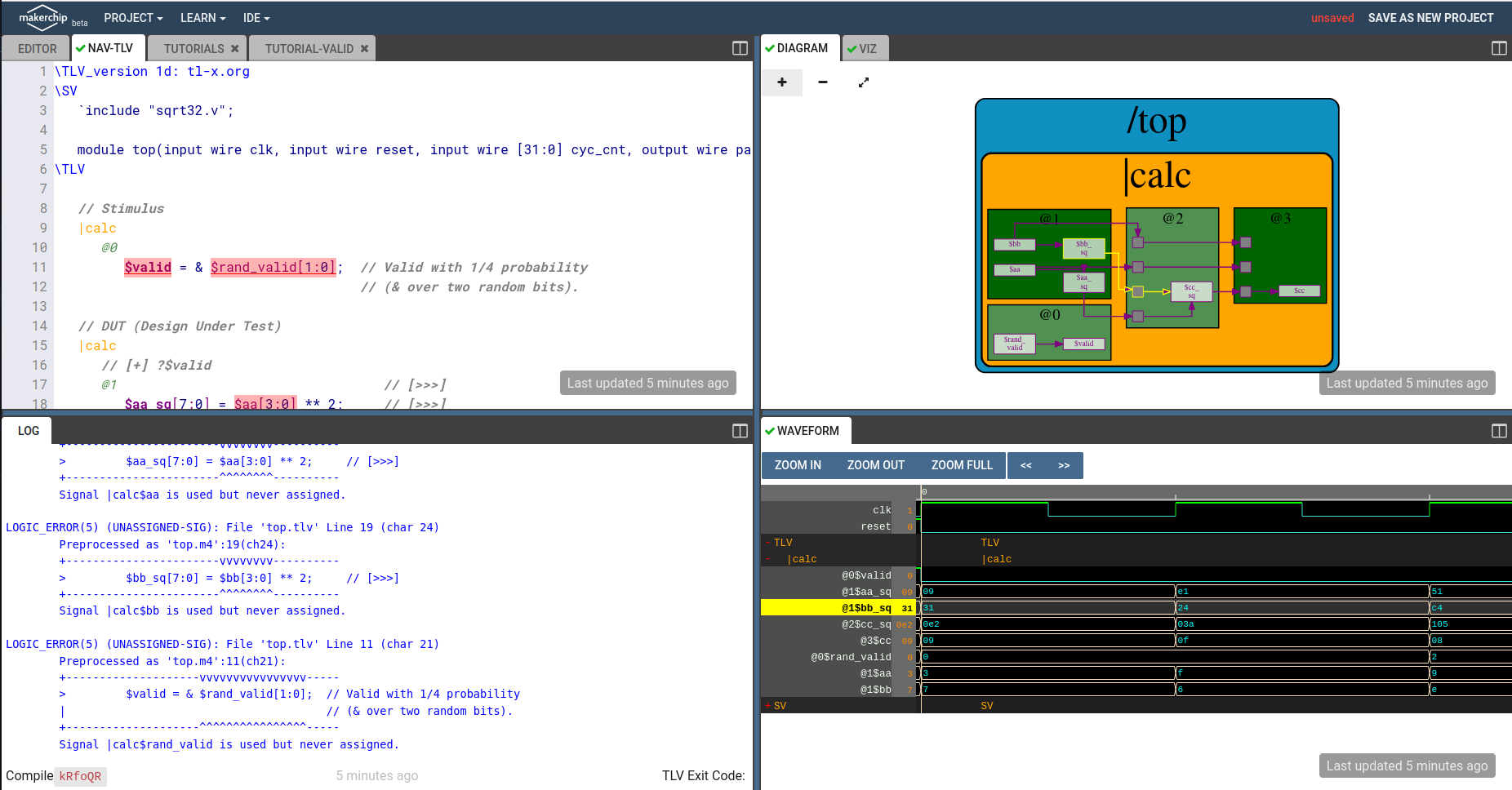Click the split-pane layout icon on the LOG panel

[x=739, y=430]
